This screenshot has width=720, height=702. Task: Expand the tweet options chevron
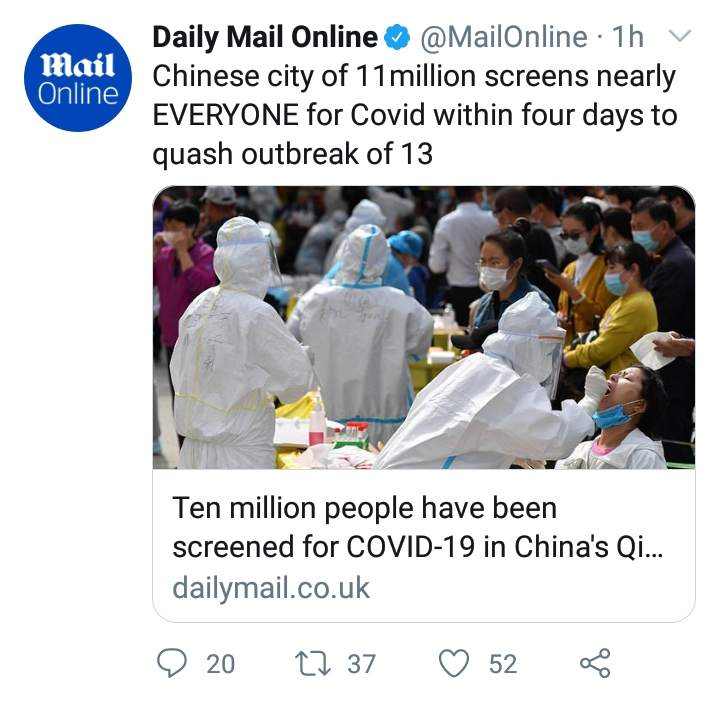[x=680, y=36]
